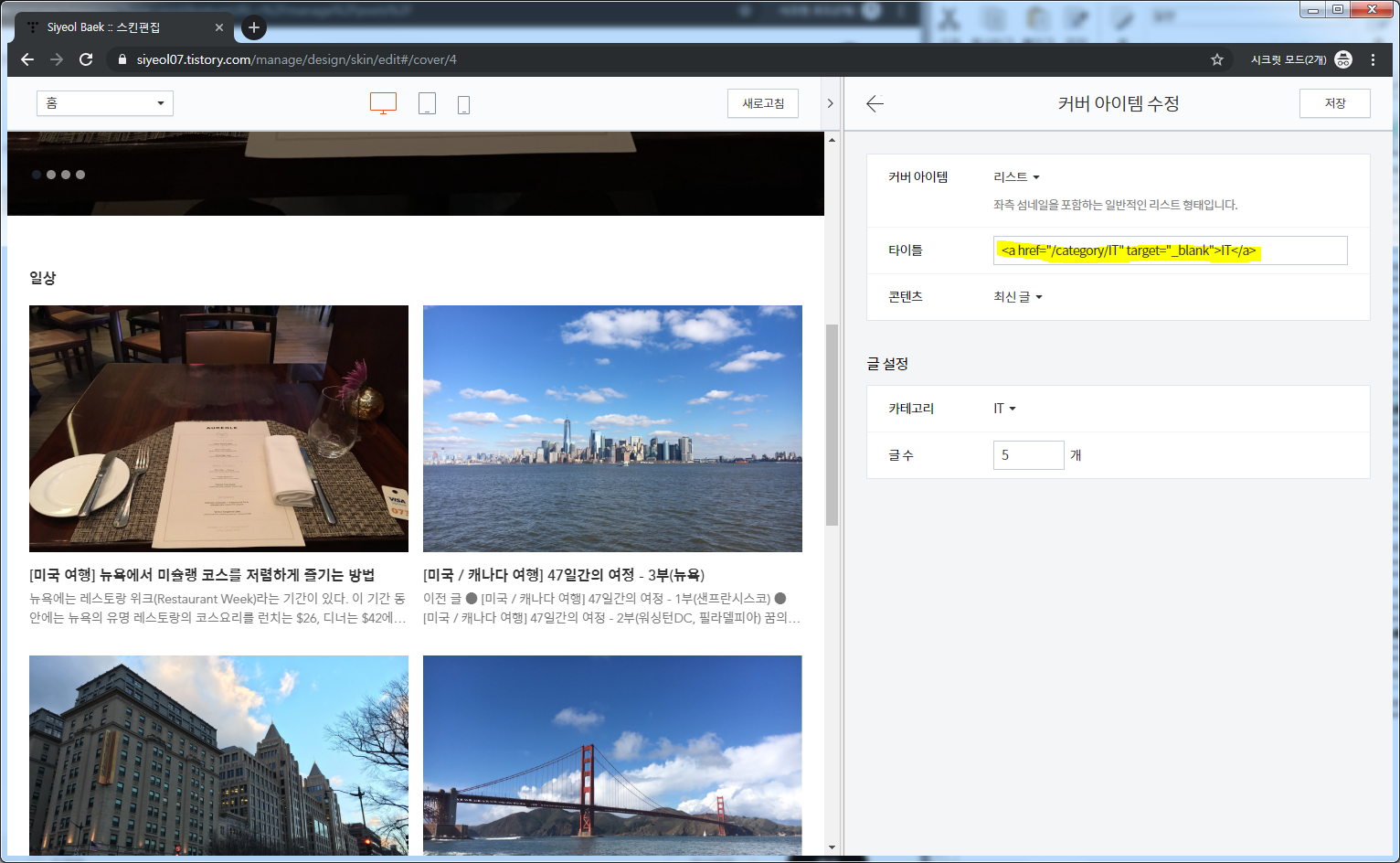Open a new browser tab

coord(254,27)
